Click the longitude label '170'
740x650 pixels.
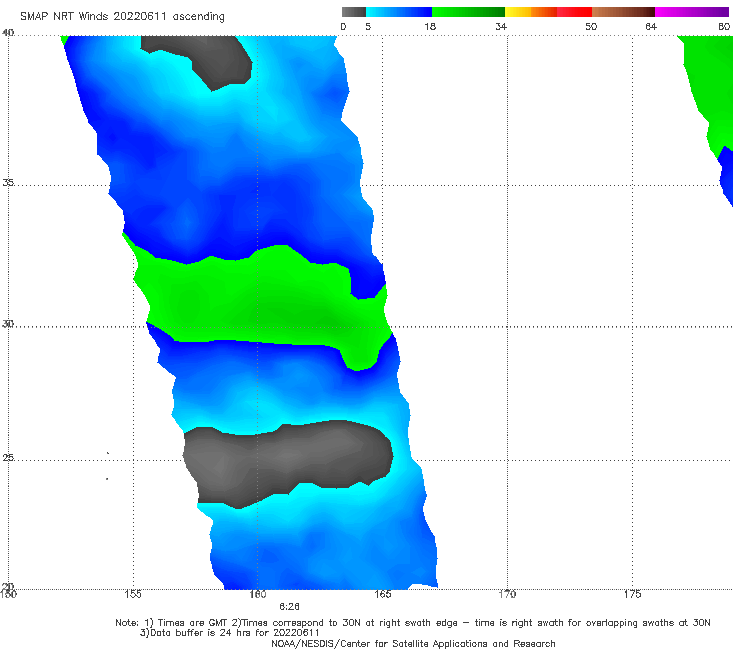click(507, 594)
